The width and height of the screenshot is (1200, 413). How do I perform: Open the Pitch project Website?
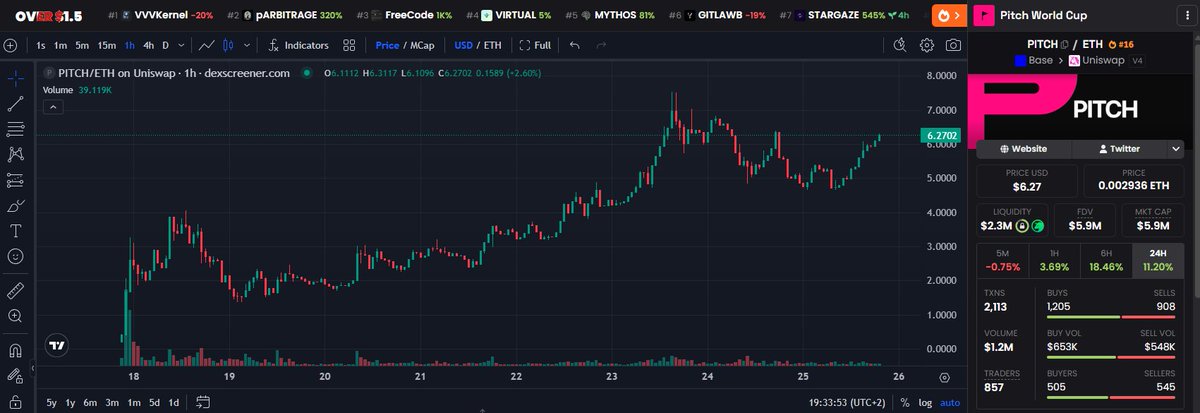click(1023, 148)
